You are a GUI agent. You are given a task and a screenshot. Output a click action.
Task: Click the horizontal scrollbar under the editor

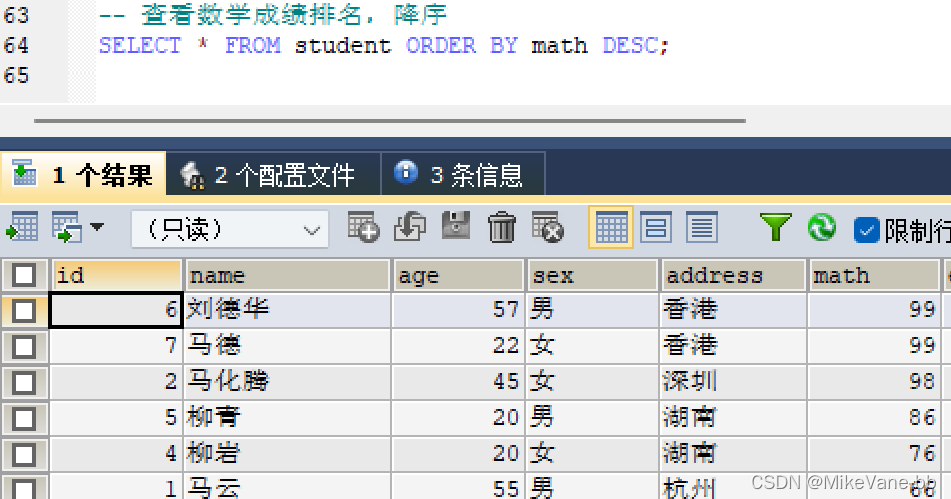point(390,121)
